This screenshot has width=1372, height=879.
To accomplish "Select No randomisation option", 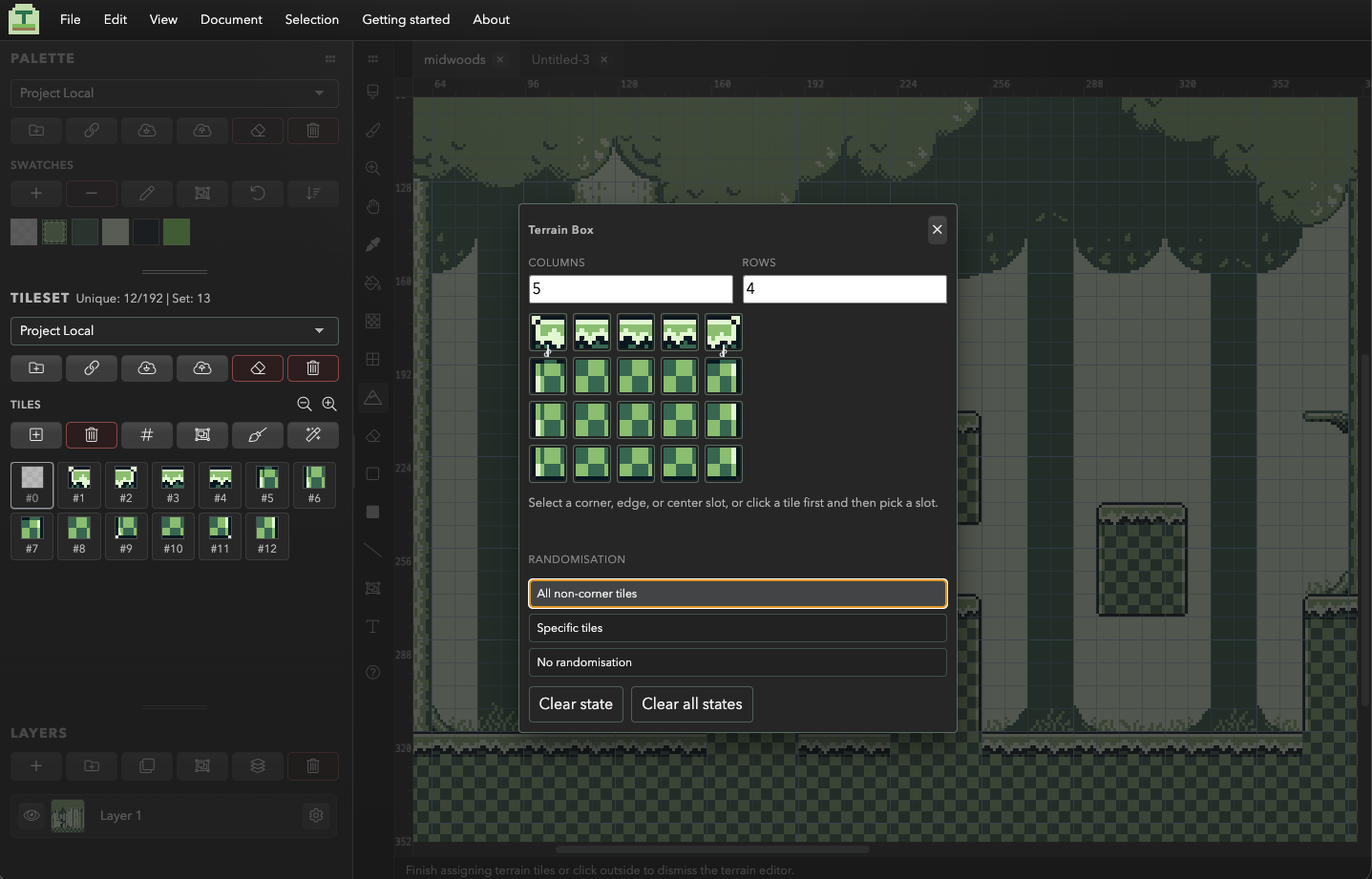I will tap(737, 662).
